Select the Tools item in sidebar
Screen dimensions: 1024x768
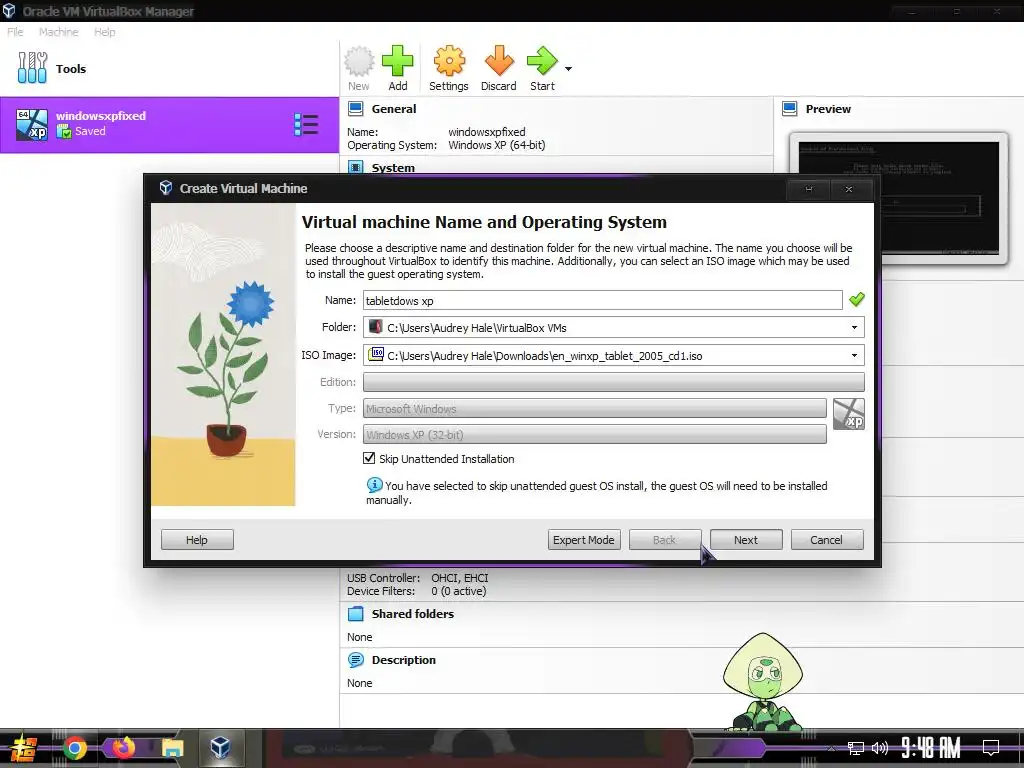tap(169, 69)
